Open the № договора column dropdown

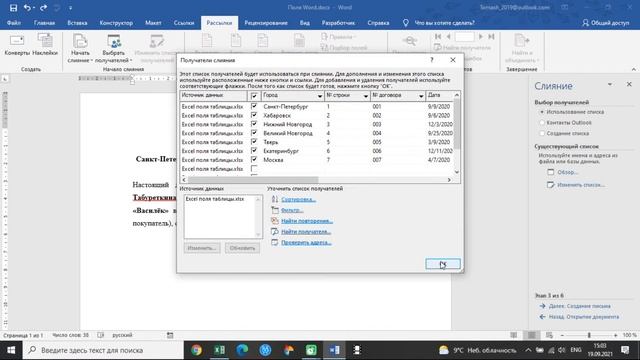tap(421, 96)
